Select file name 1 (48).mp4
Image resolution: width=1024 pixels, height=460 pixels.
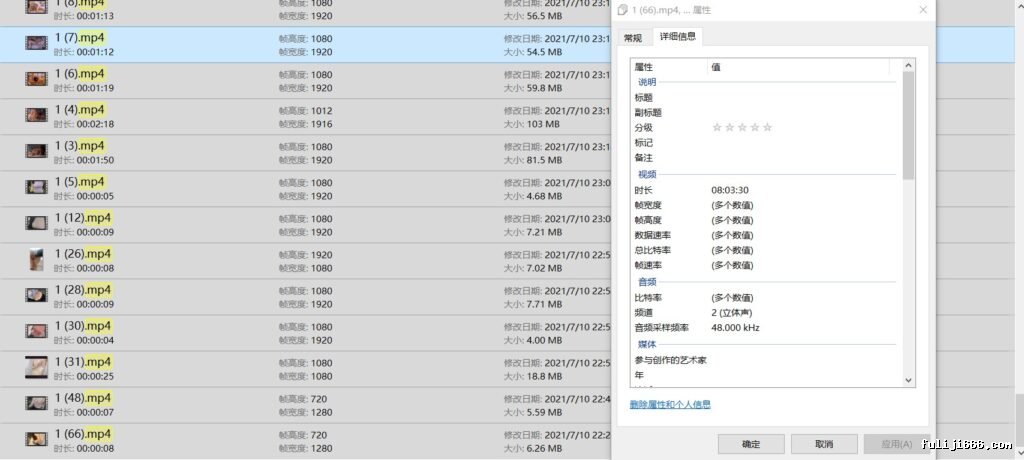83,398
